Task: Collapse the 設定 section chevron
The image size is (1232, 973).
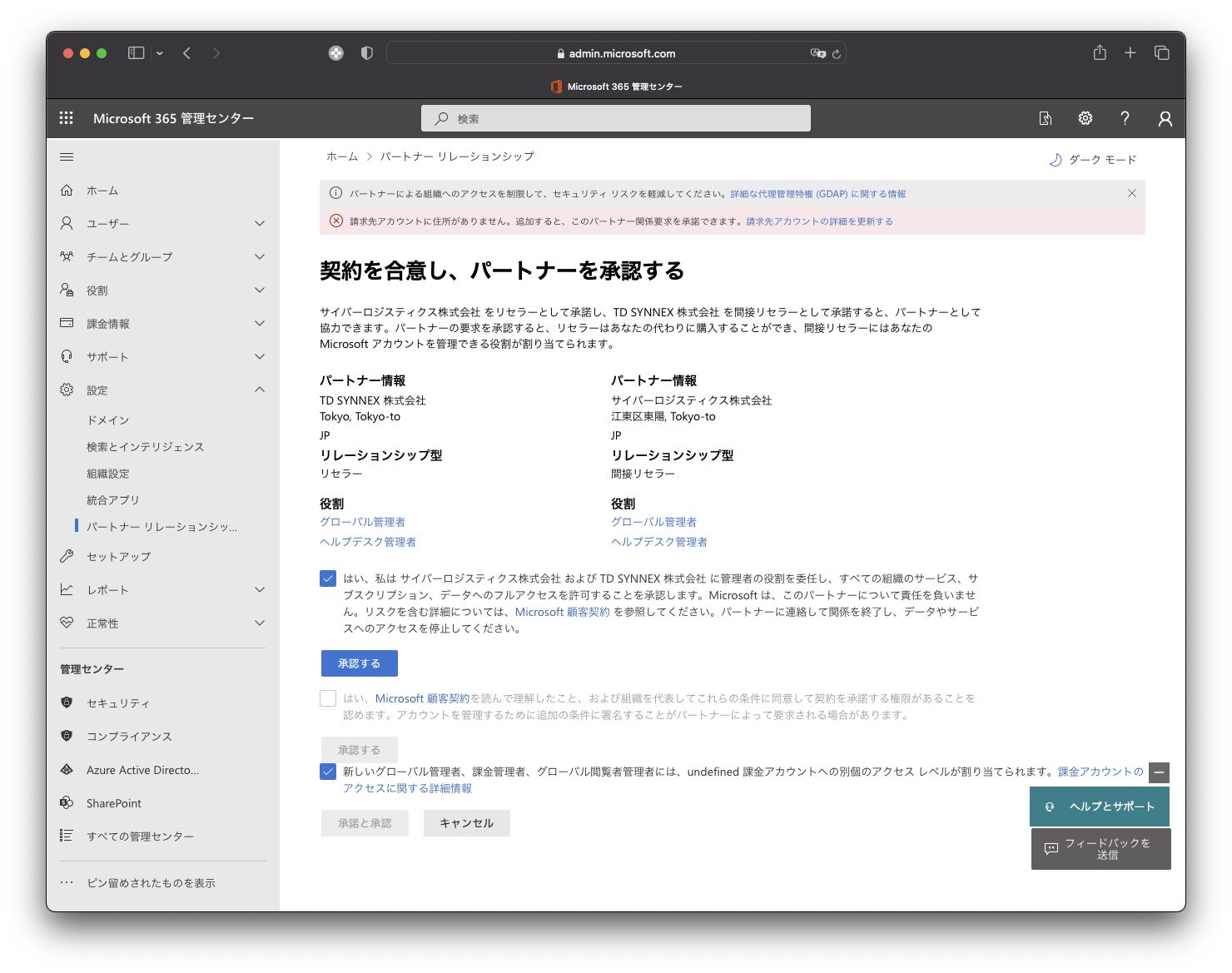Action: pos(260,390)
